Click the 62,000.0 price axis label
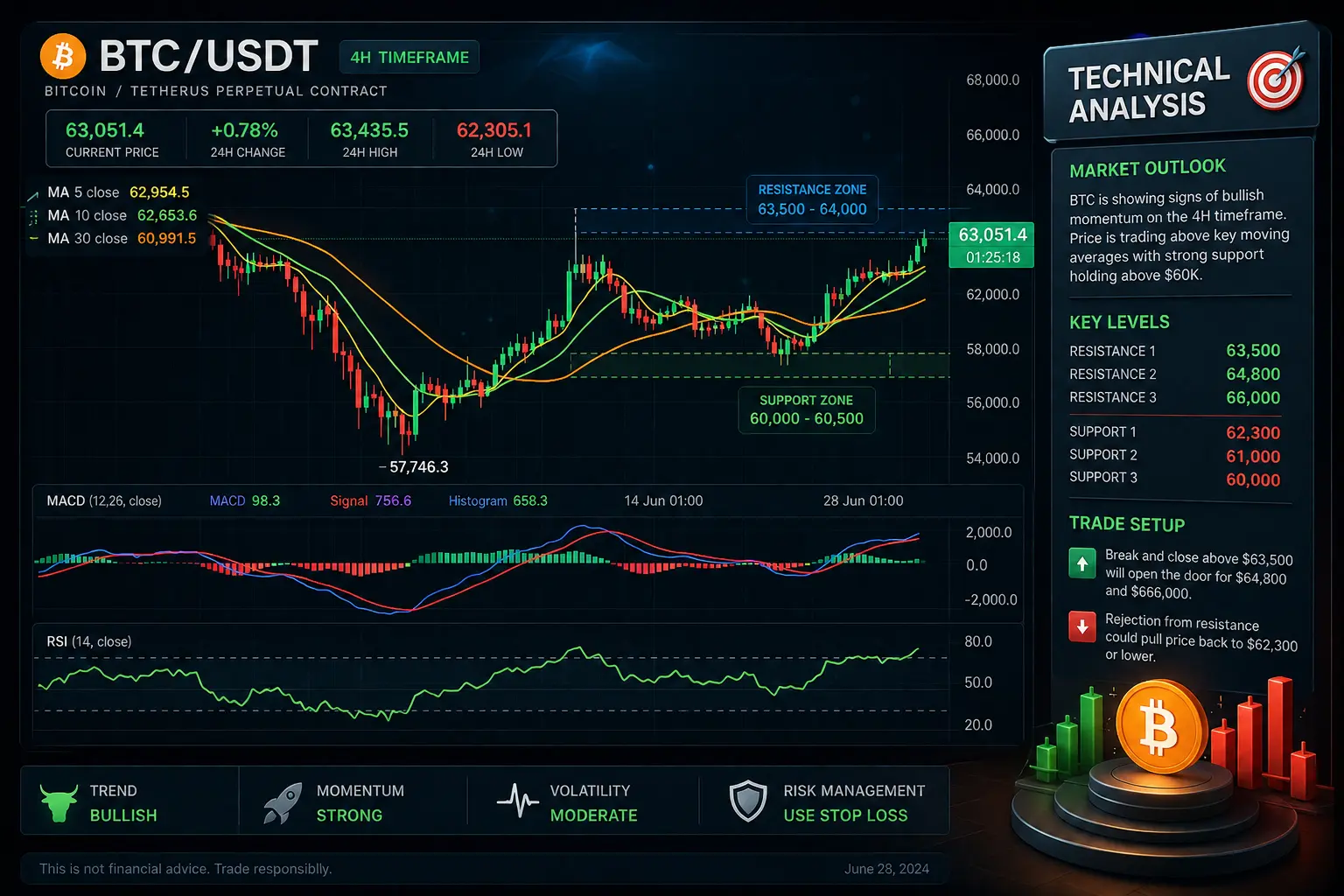This screenshot has height=896, width=1344. (992, 295)
